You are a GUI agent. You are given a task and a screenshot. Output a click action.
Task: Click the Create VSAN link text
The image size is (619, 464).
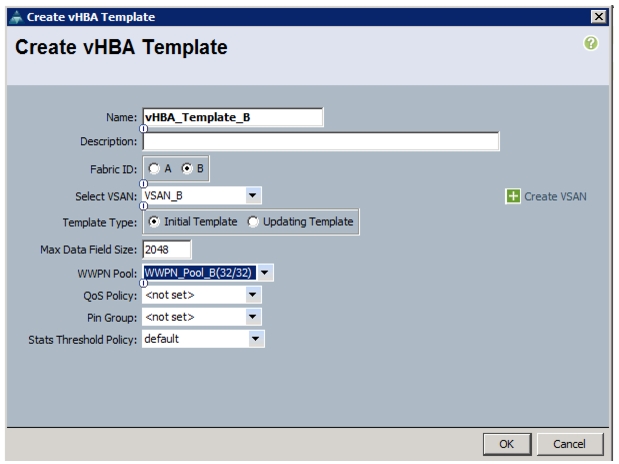pyautogui.click(x=555, y=196)
